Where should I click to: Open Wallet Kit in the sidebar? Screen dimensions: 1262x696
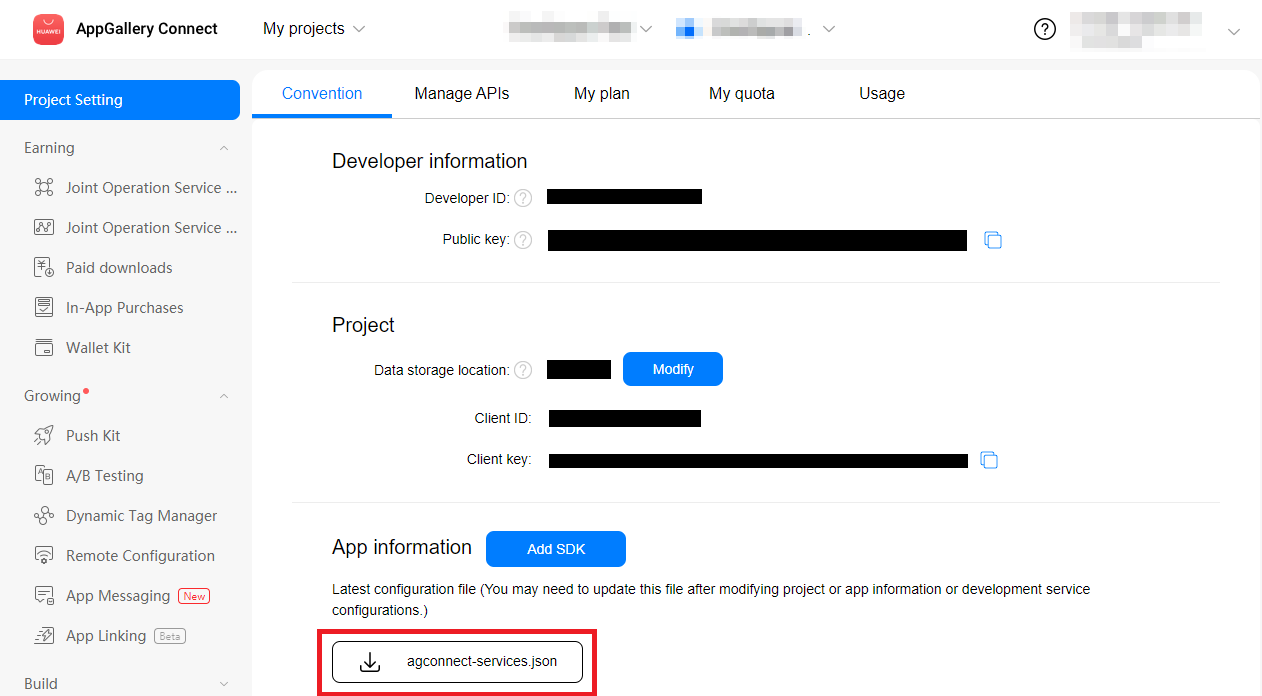pos(98,348)
